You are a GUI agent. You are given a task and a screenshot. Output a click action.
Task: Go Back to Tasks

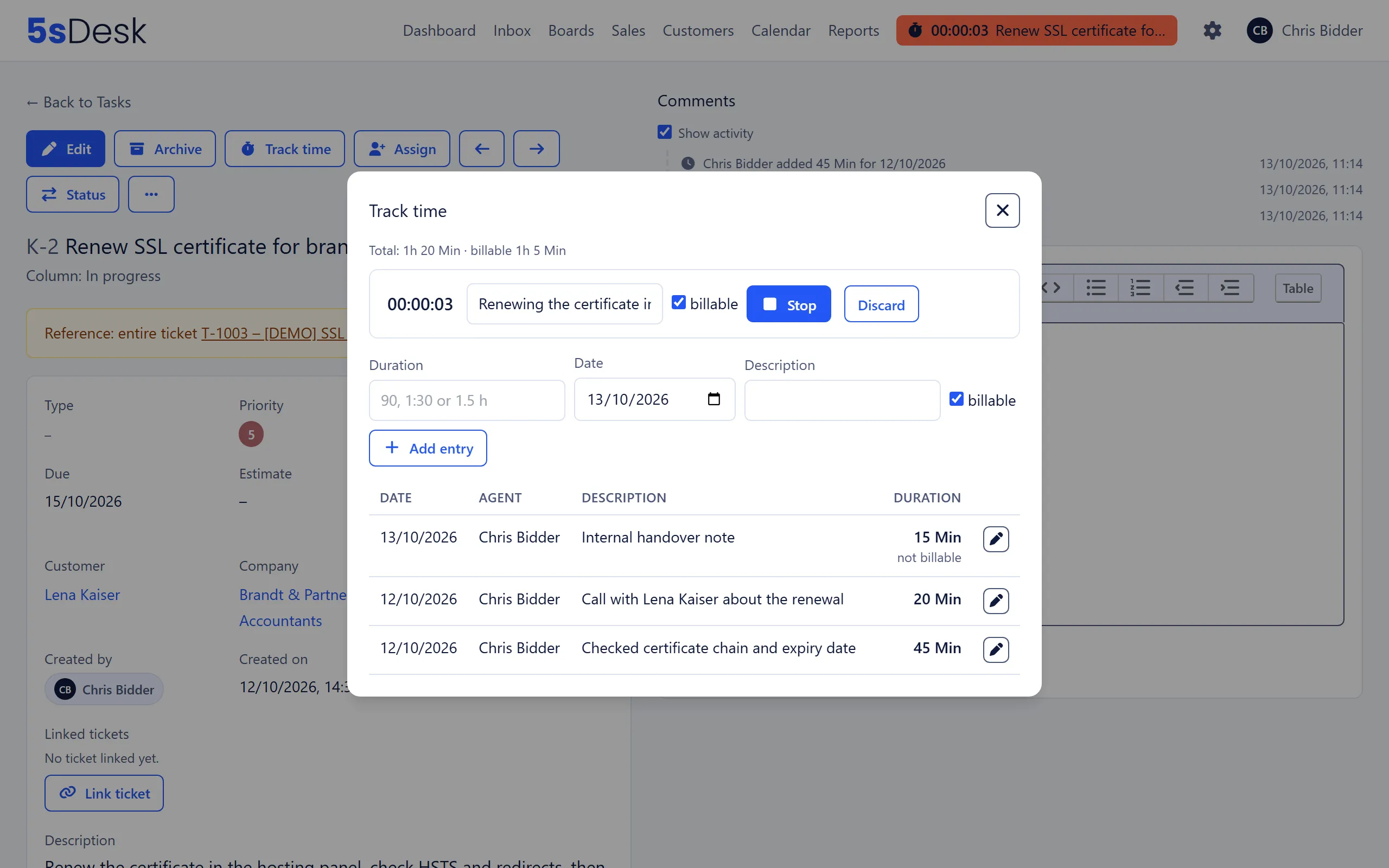[x=79, y=102]
